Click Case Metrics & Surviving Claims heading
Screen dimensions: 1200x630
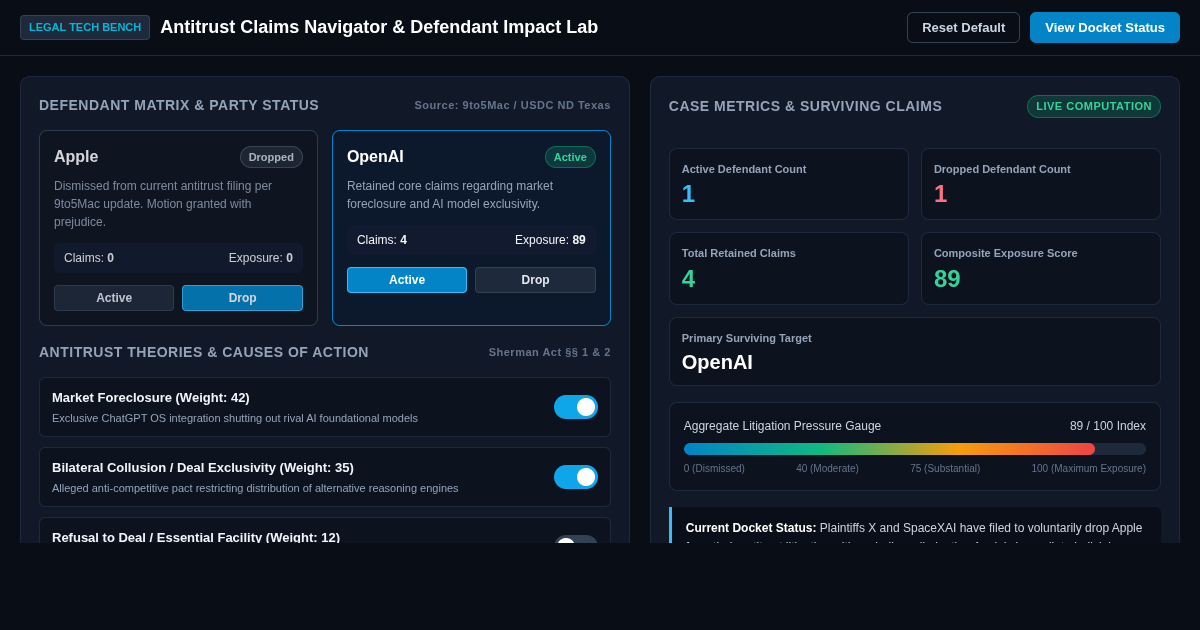(805, 106)
